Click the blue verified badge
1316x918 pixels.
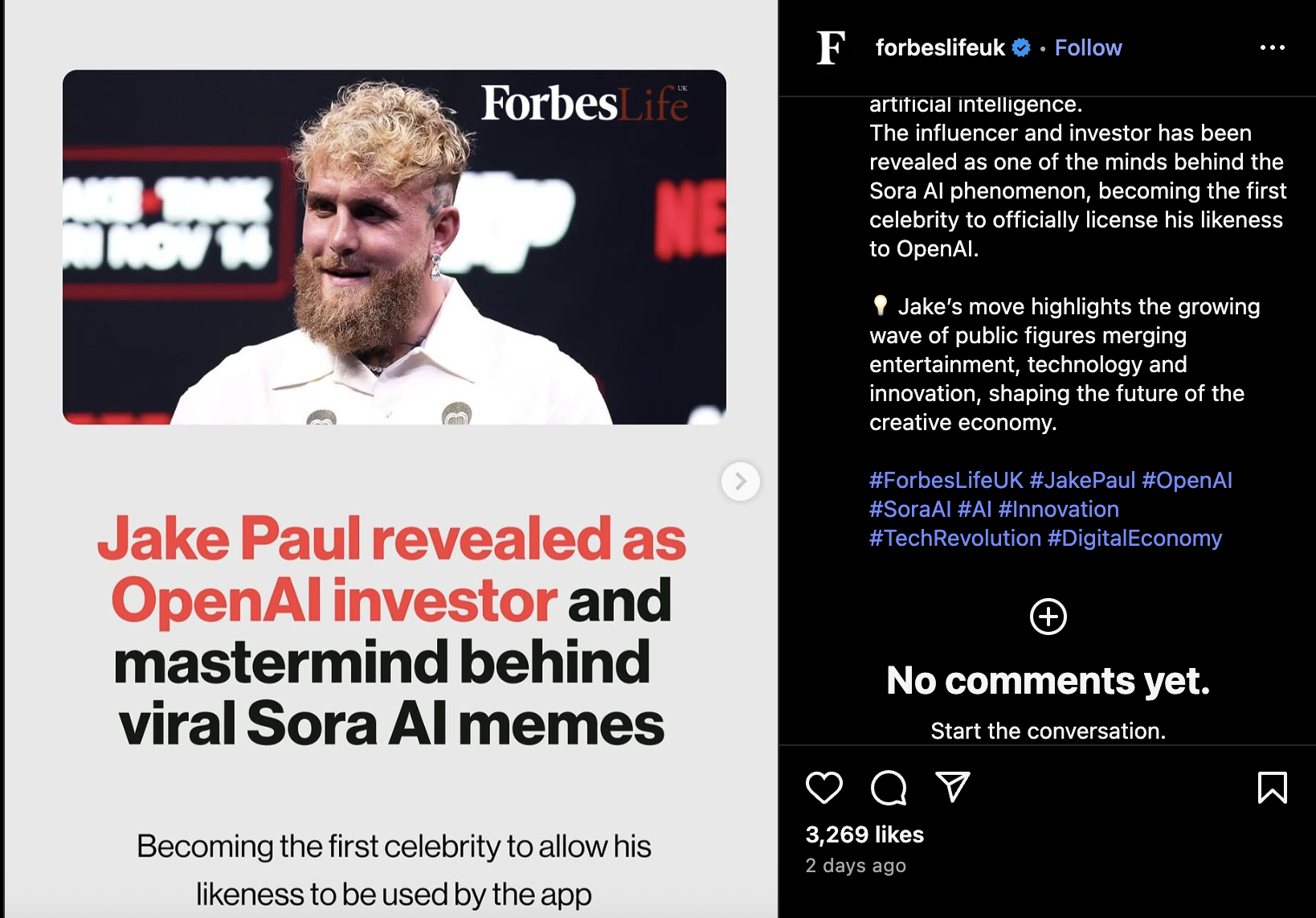[1021, 48]
